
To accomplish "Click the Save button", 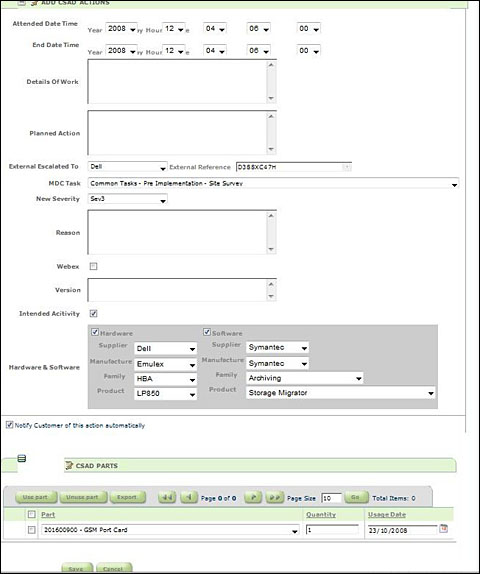I will point(77,569).
